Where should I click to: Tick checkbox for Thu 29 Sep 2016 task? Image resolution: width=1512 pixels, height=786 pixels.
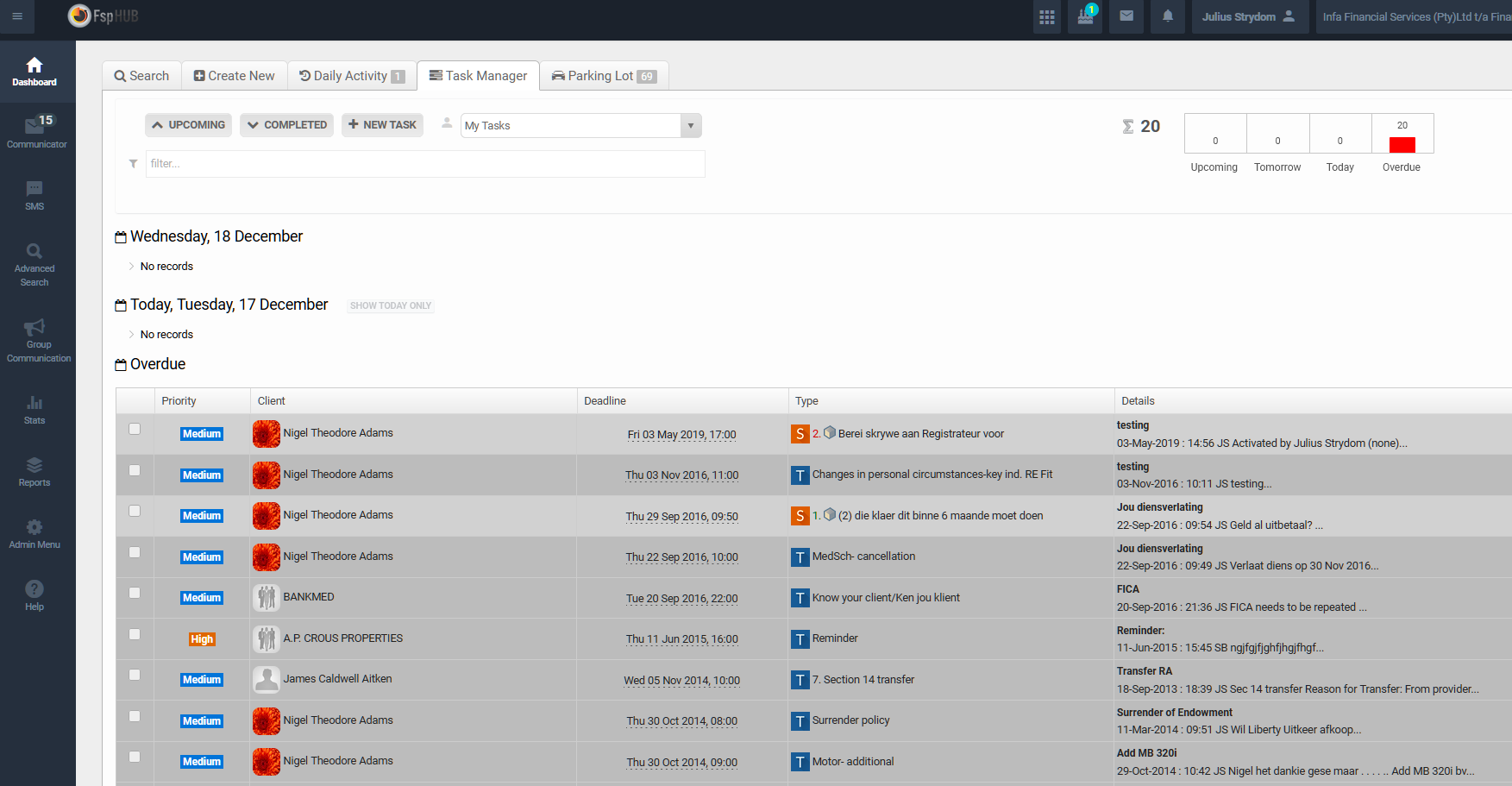[x=135, y=511]
